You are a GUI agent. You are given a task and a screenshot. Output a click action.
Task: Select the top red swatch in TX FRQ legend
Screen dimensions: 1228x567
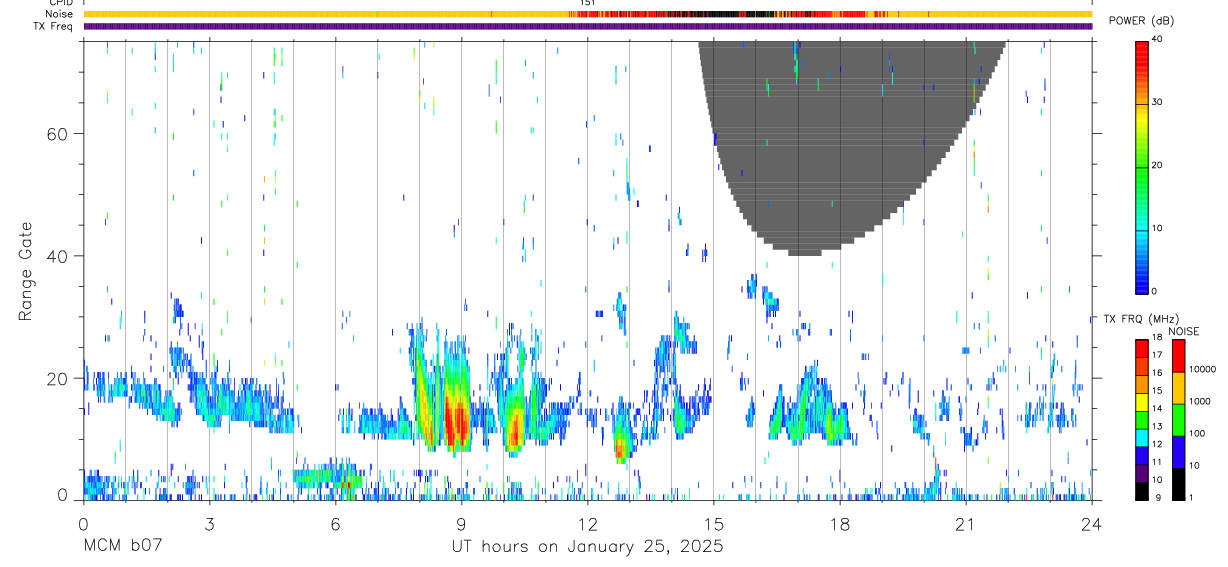click(x=1142, y=349)
